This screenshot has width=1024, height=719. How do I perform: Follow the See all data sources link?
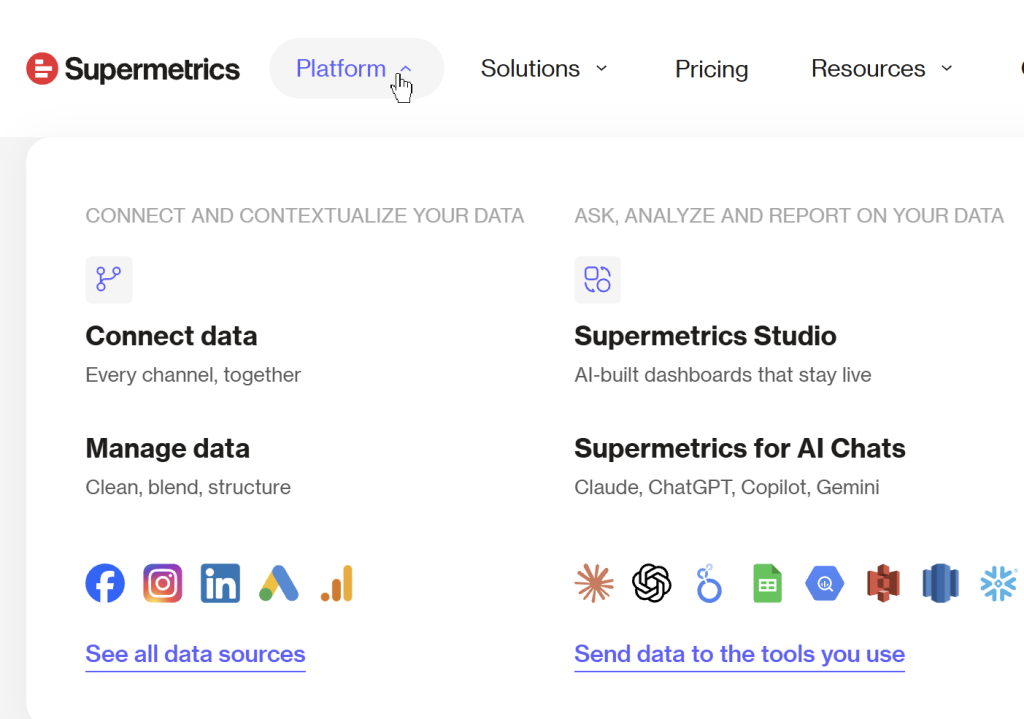pyautogui.click(x=195, y=654)
